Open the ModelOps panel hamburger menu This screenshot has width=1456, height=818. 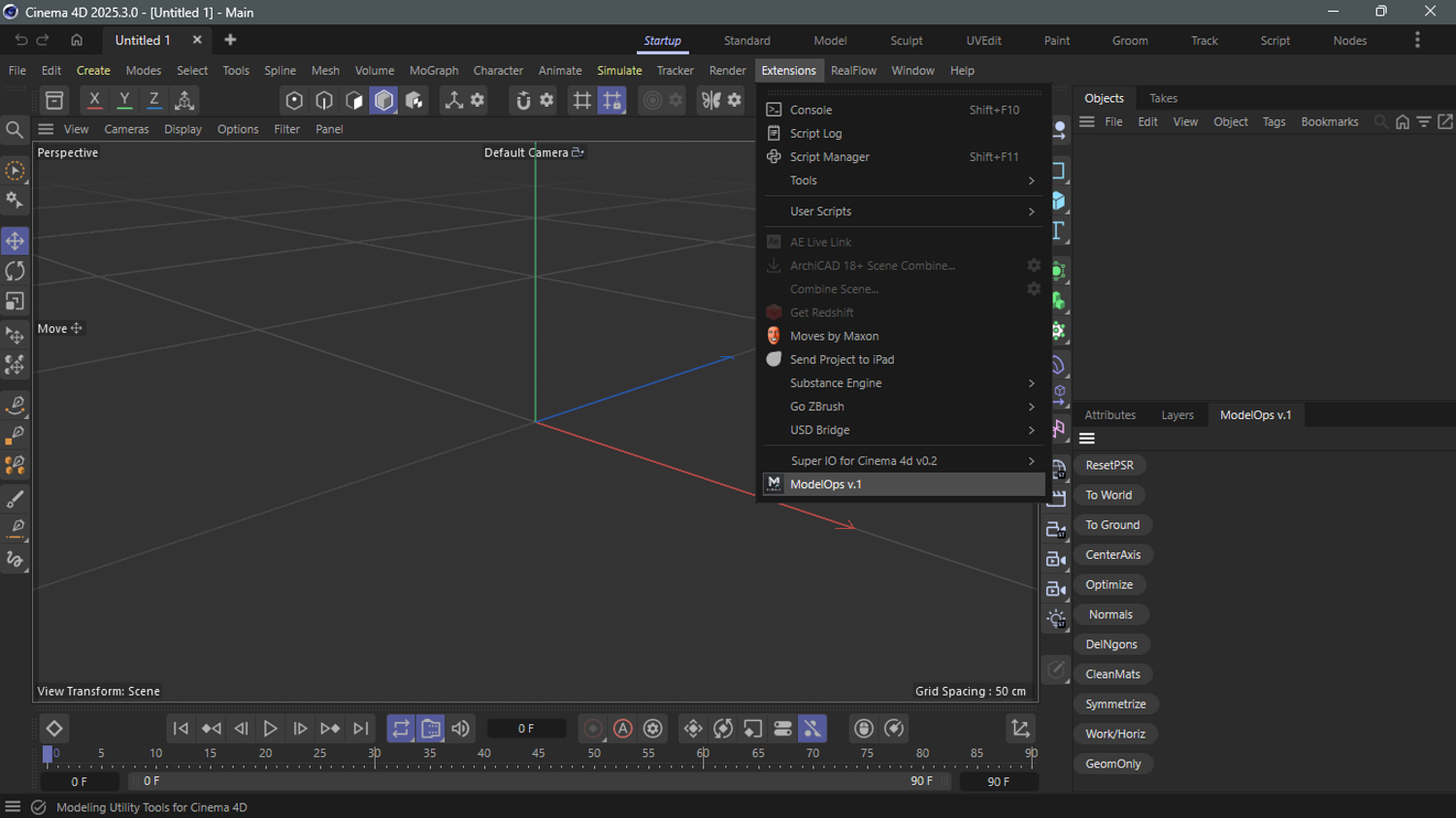click(x=1087, y=439)
